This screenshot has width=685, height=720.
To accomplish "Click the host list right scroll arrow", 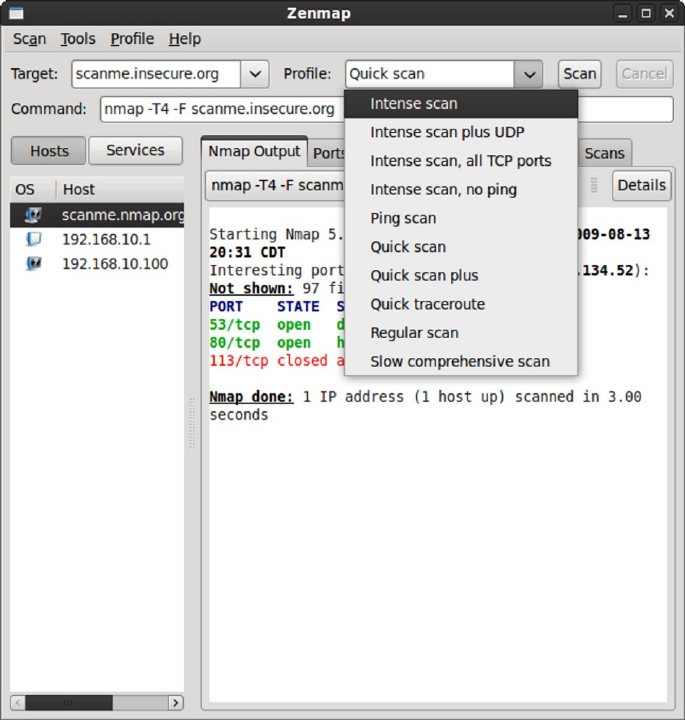I will click(x=176, y=703).
